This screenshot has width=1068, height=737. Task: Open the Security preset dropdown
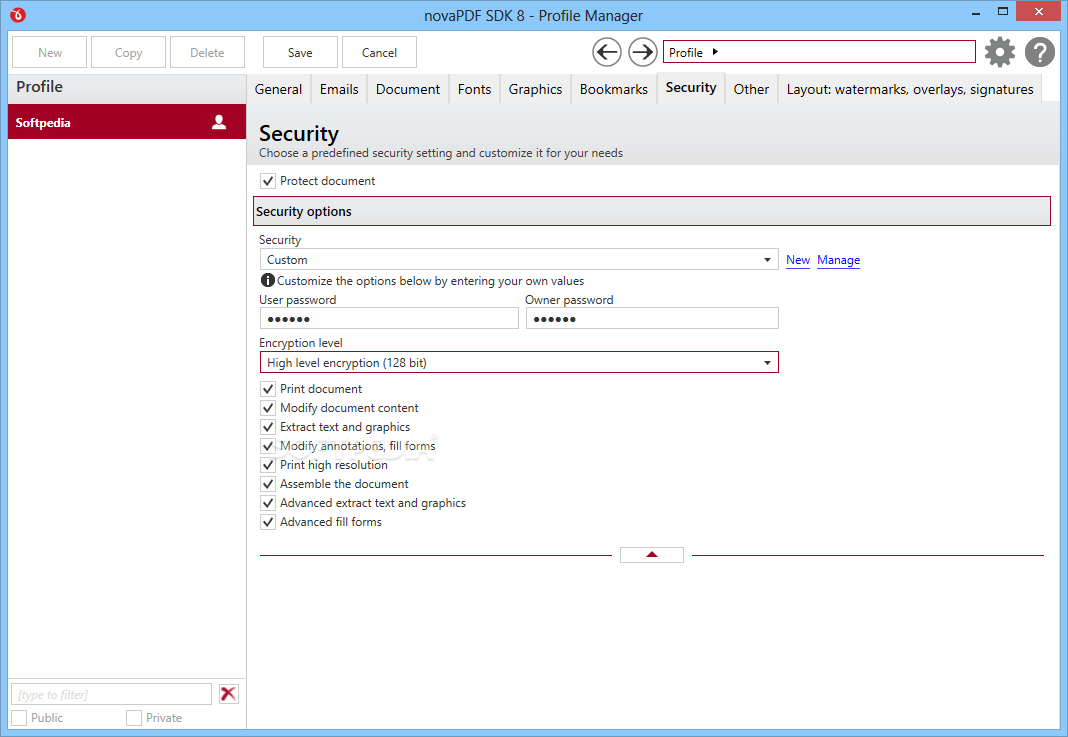pyautogui.click(x=518, y=260)
